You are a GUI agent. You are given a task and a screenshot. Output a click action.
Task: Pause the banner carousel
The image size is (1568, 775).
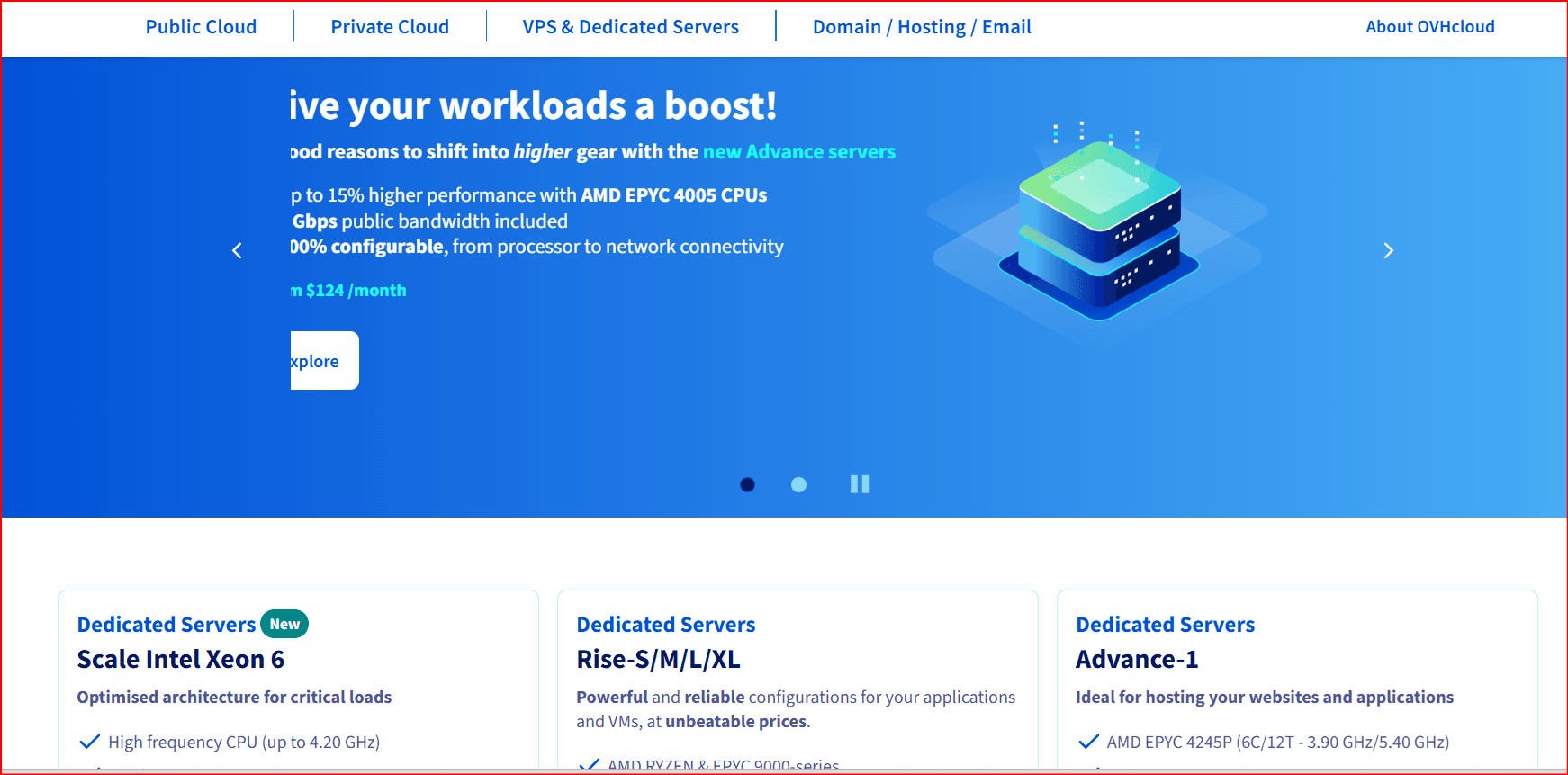click(860, 484)
